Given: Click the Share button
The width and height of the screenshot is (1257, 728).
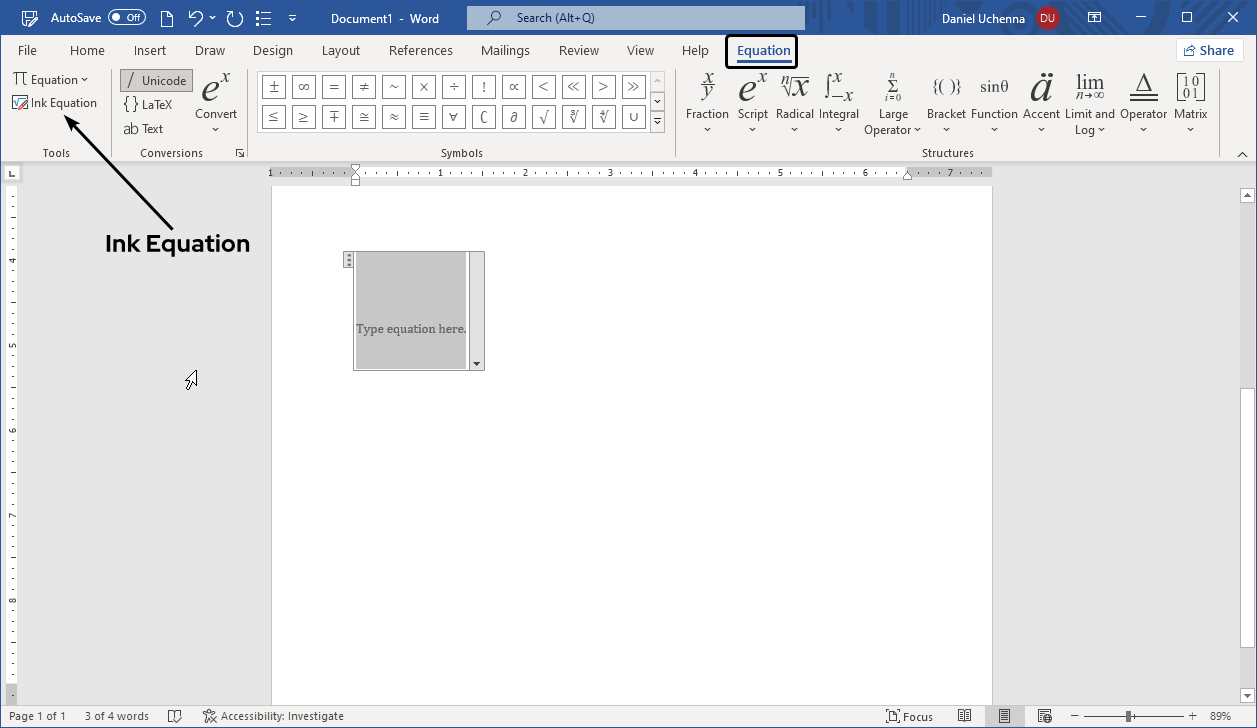Looking at the screenshot, I should pyautogui.click(x=1208, y=51).
